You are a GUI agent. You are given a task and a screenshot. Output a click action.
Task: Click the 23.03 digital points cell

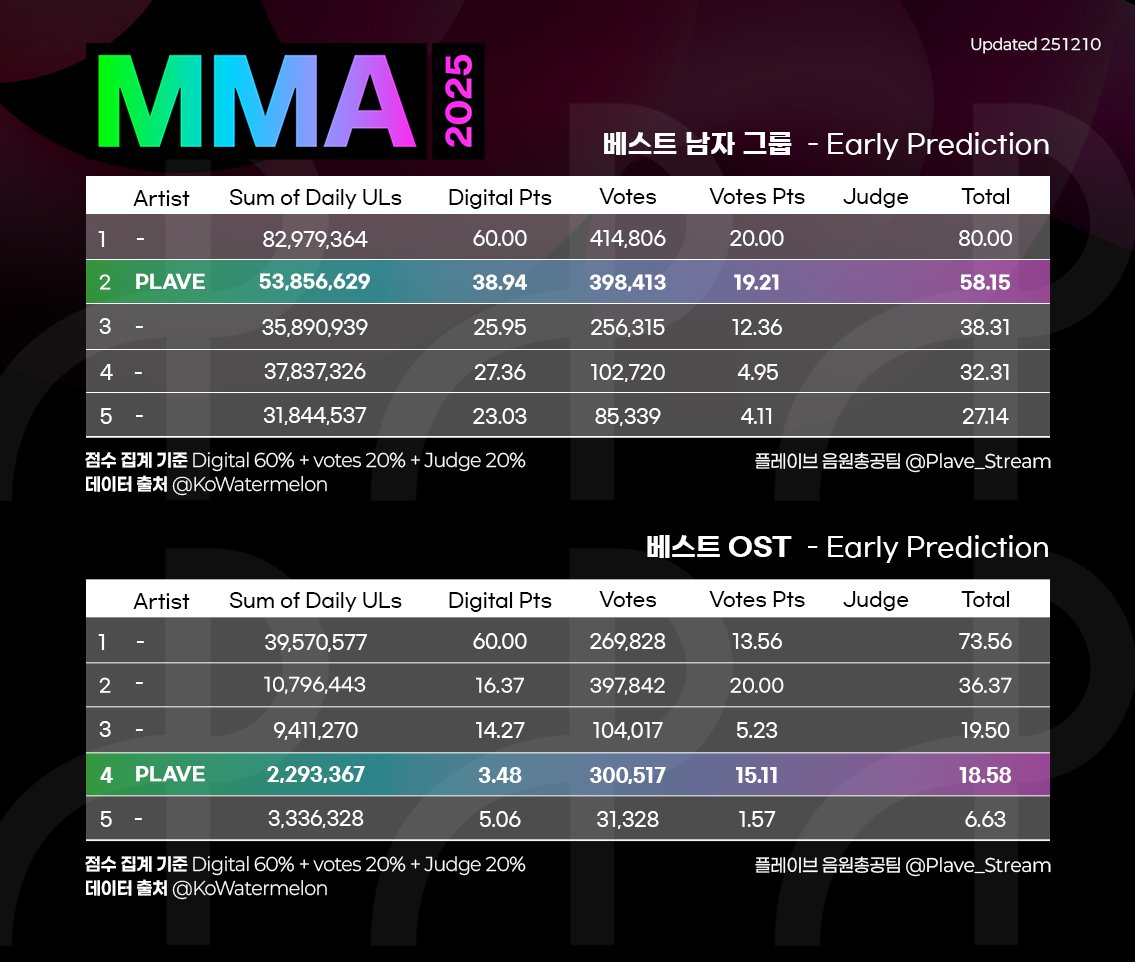[x=500, y=416]
